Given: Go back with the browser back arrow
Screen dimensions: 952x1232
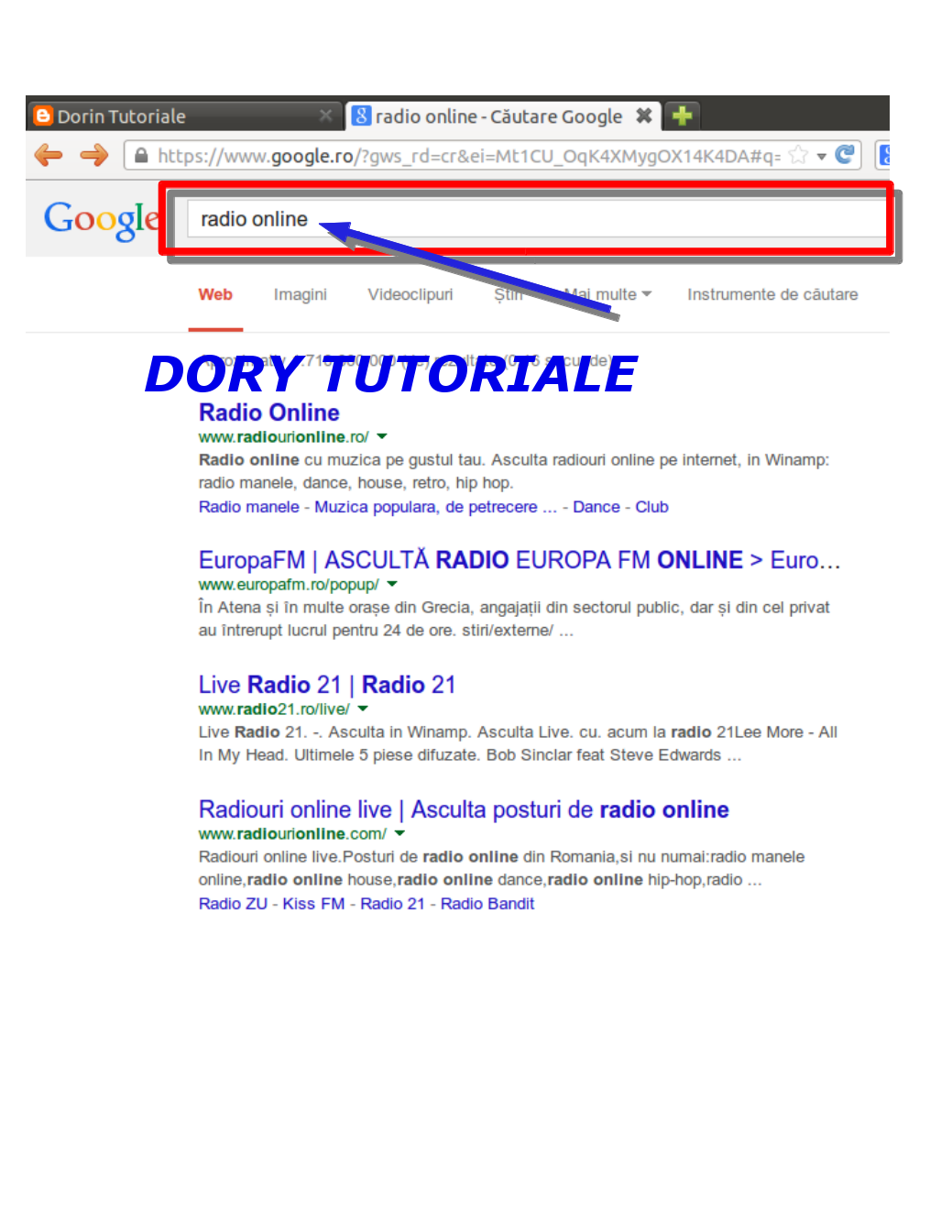Looking at the screenshot, I should coord(49,155).
